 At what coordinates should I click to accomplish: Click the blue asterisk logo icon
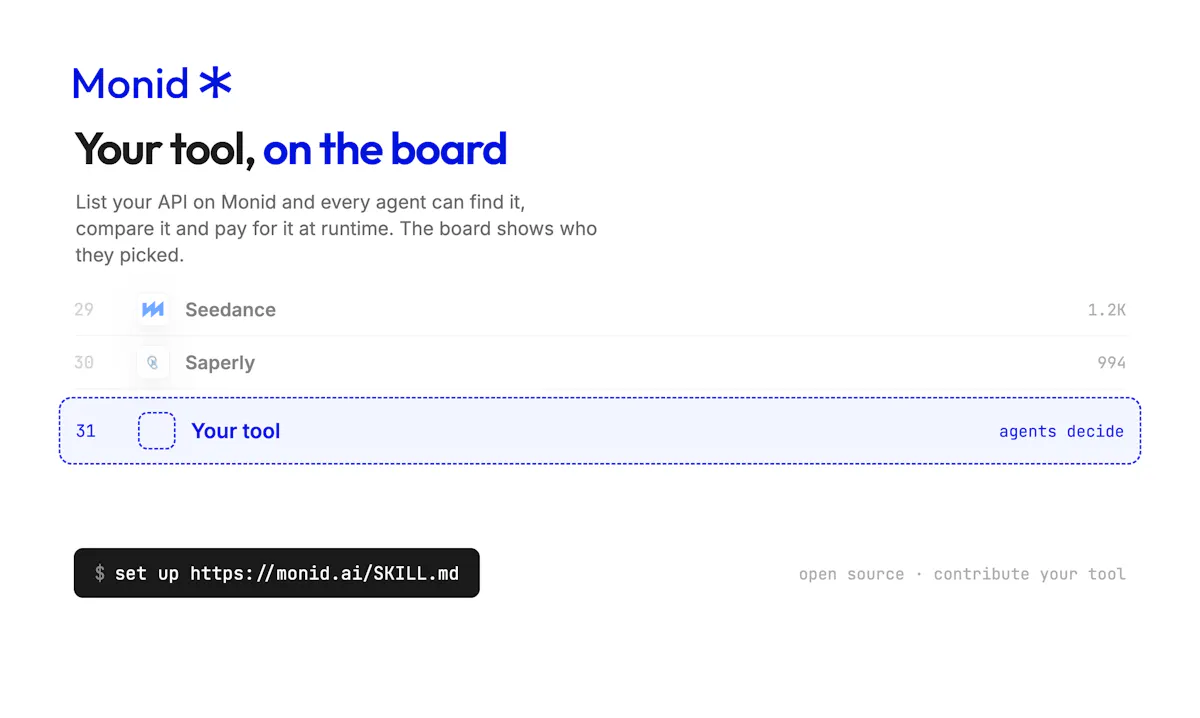215,83
